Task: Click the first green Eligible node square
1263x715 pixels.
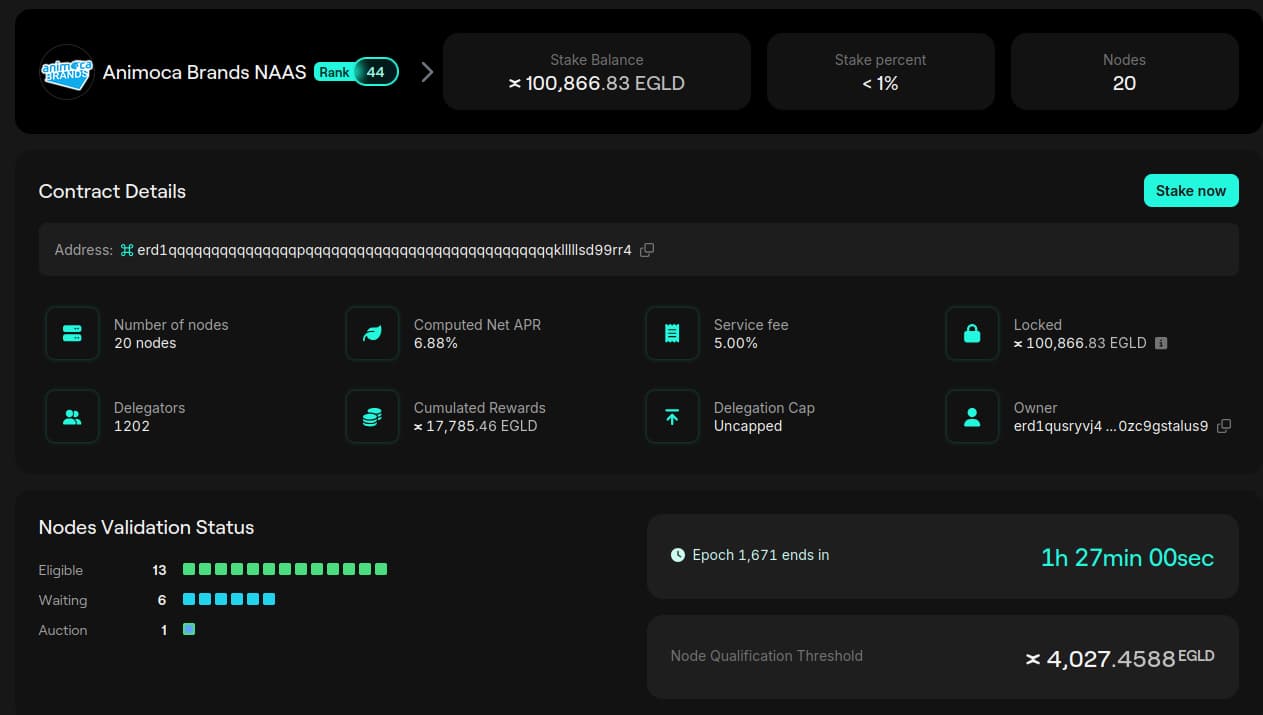Action: pyautogui.click(x=189, y=570)
